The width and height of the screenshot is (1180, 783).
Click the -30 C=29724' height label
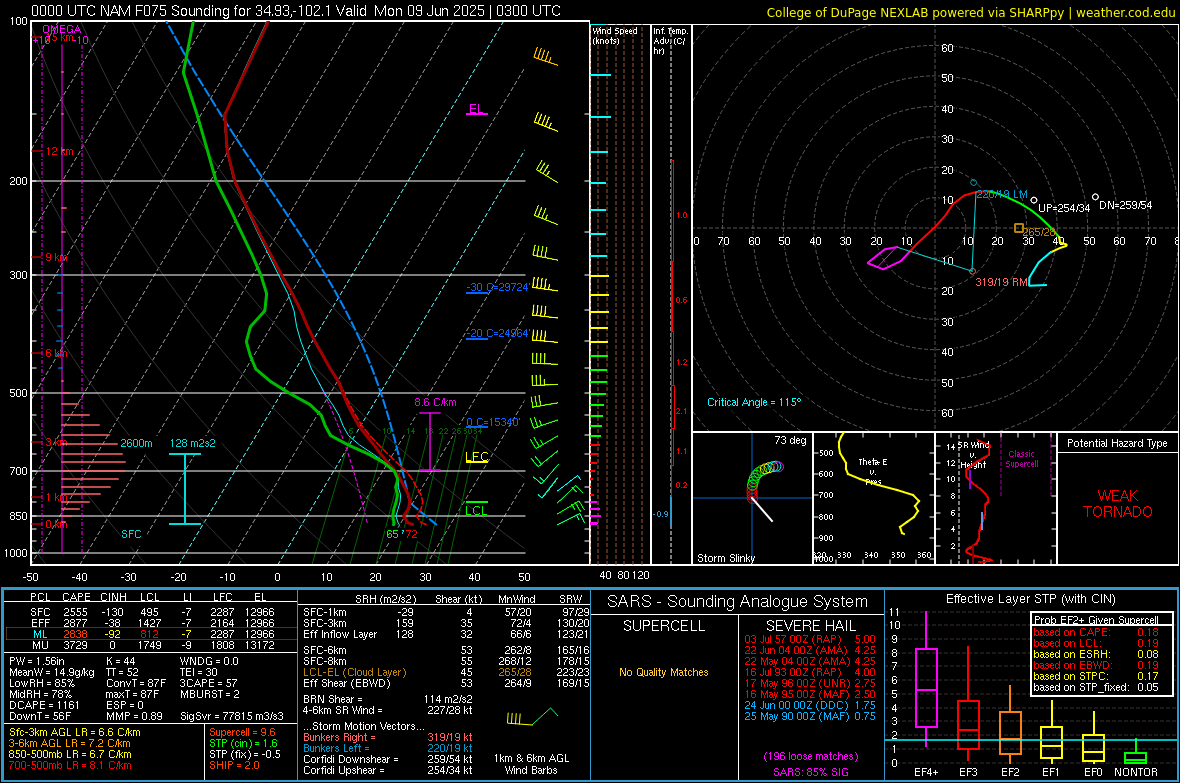tap(497, 288)
